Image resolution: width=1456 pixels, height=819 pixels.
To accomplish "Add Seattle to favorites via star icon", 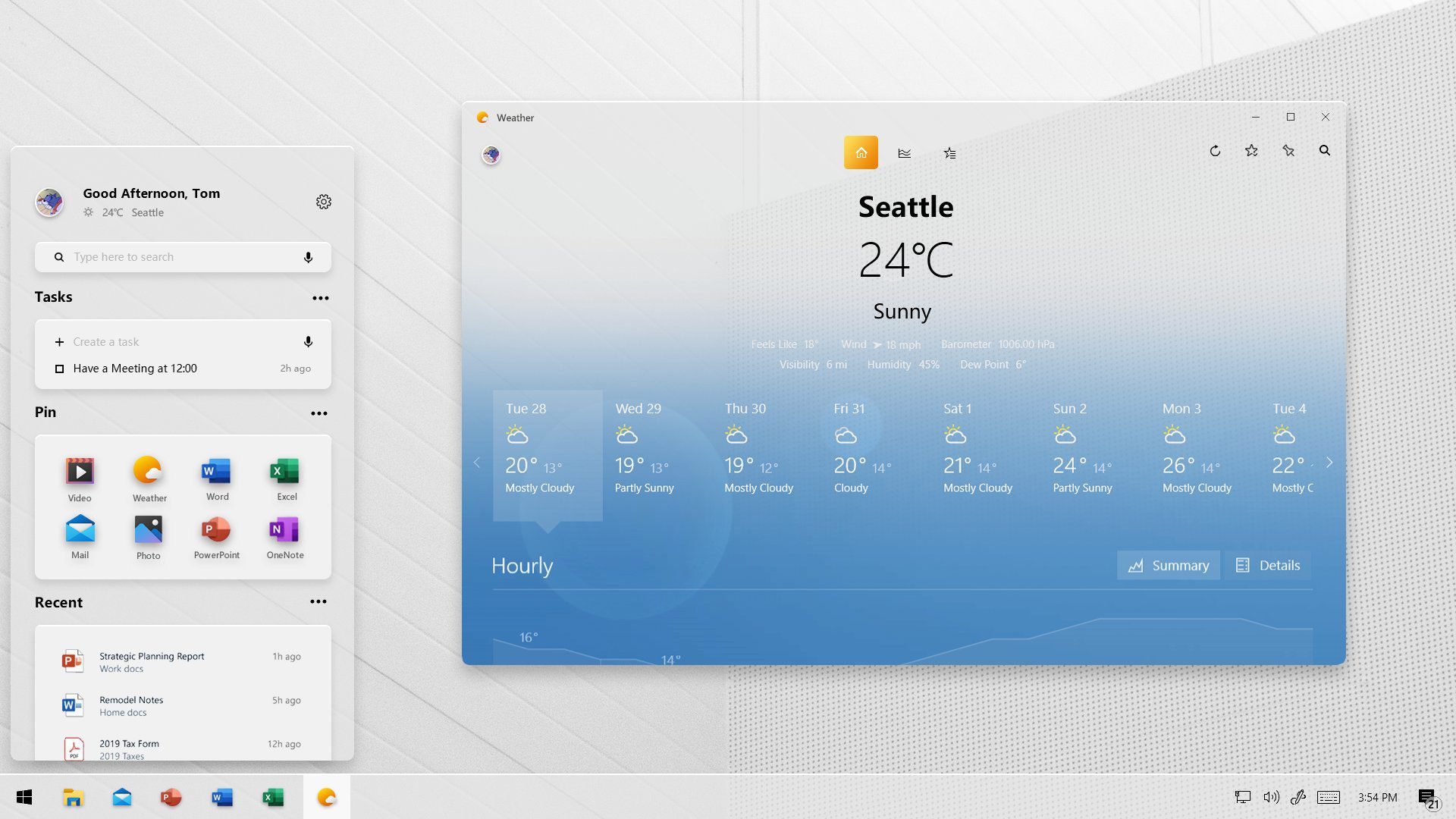I will tap(1251, 151).
